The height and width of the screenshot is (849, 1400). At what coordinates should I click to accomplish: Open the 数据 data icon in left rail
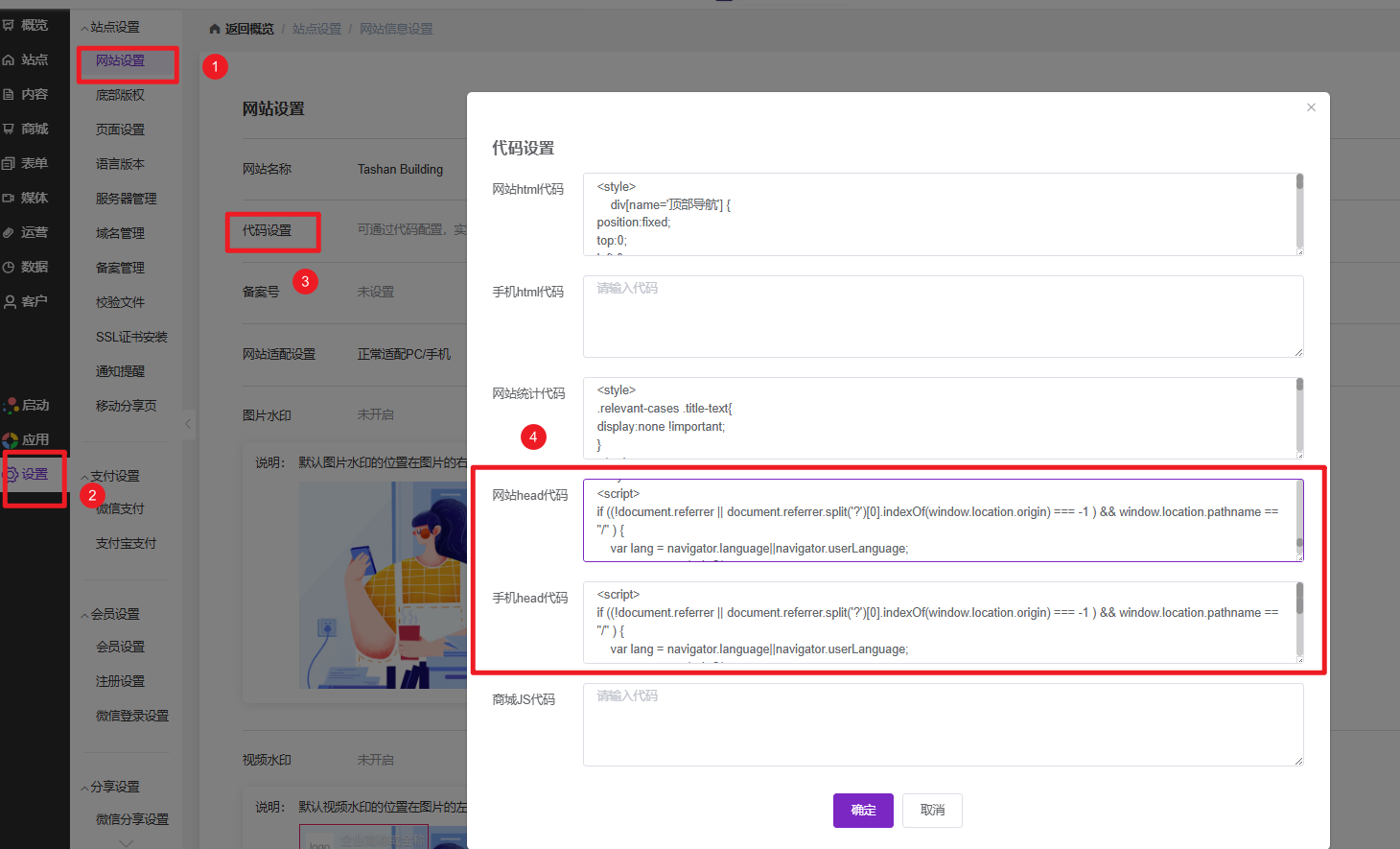(x=9, y=267)
